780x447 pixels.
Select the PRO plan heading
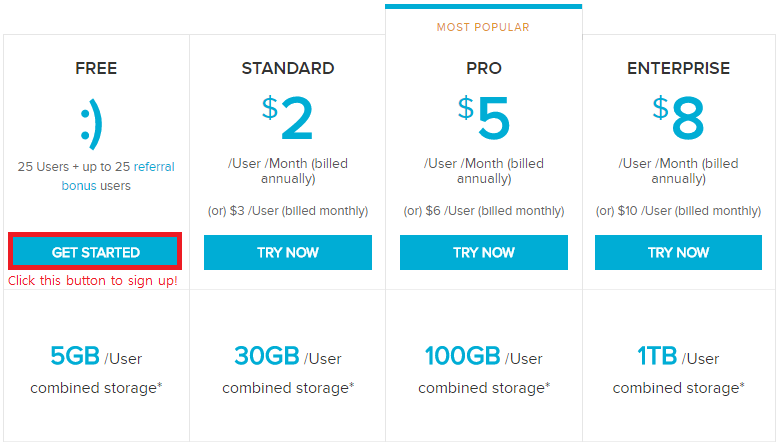click(x=484, y=69)
